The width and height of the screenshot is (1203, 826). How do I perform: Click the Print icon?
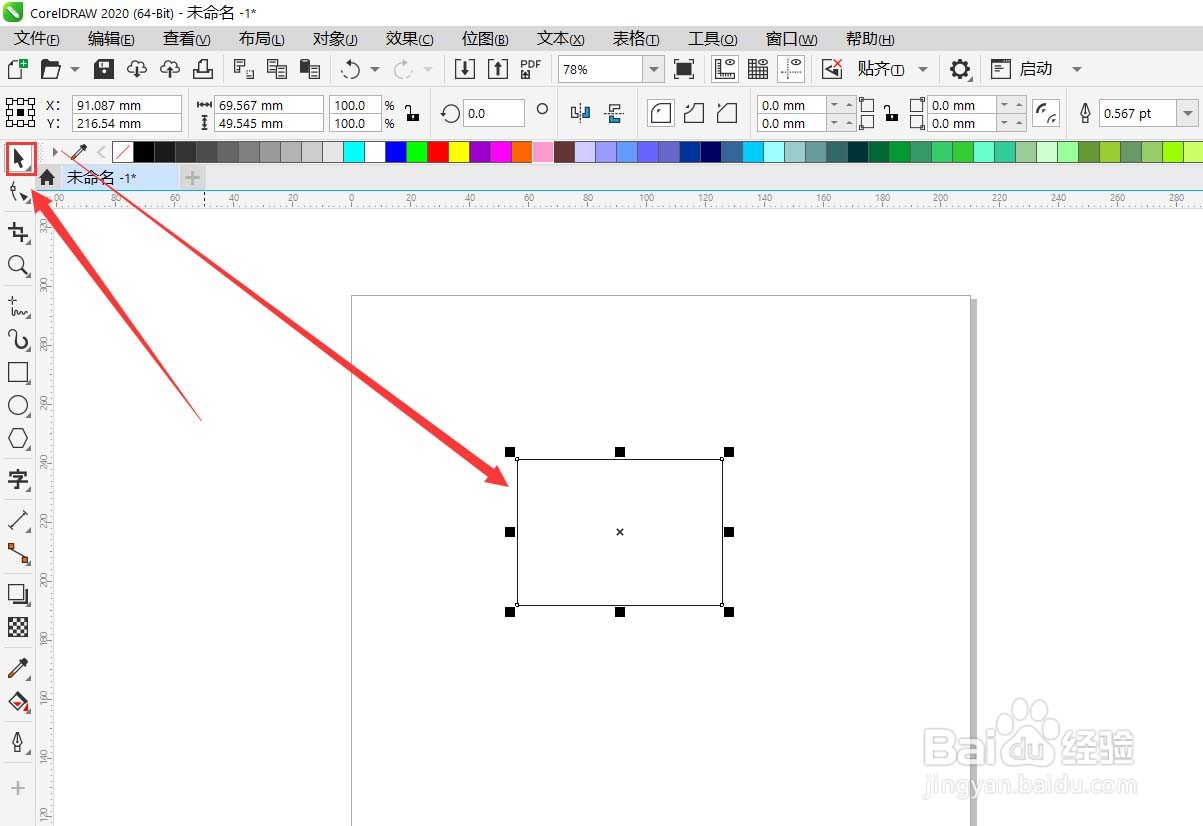(203, 69)
